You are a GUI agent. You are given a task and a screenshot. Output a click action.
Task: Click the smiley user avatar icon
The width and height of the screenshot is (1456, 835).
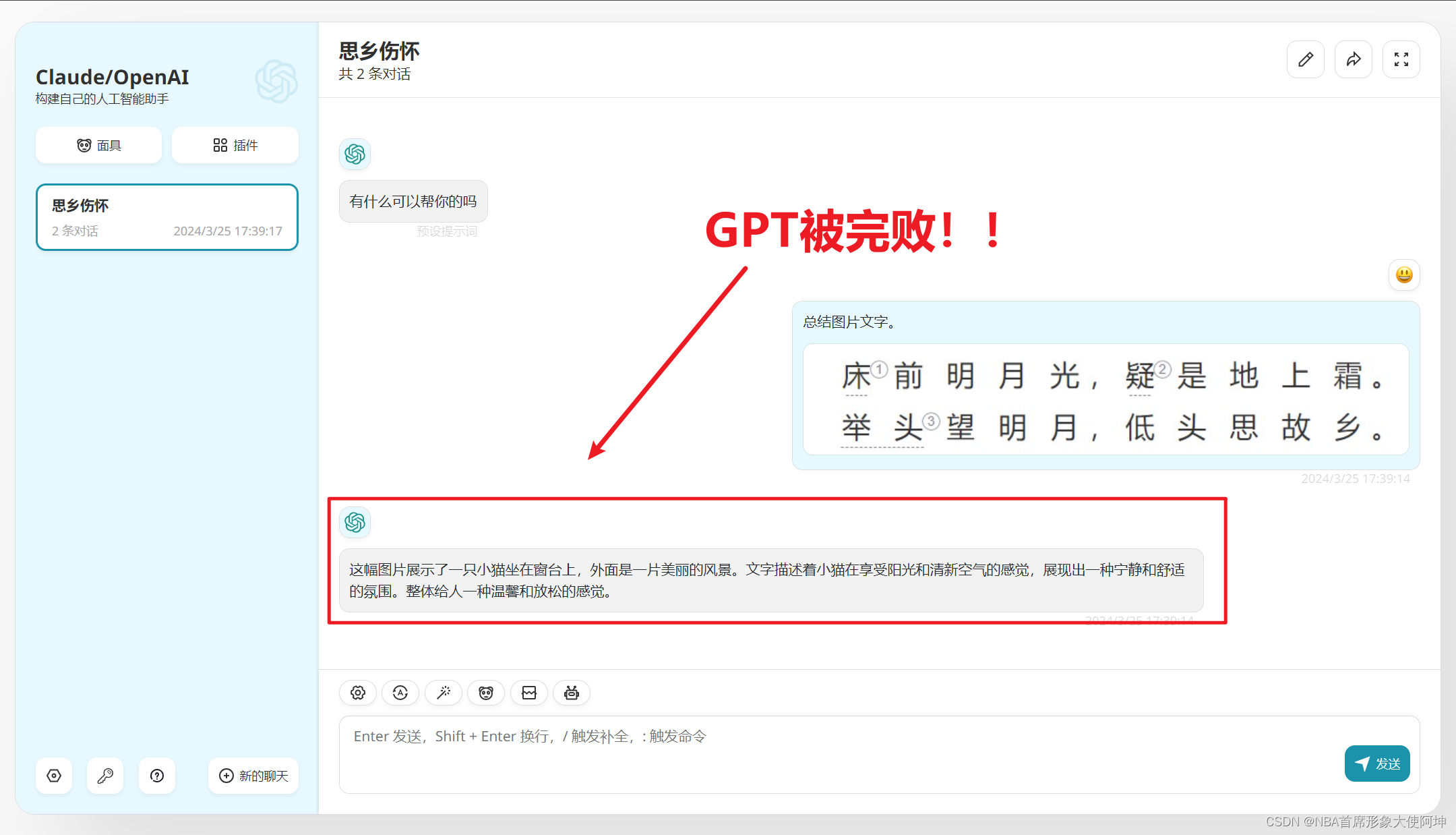pos(1404,275)
